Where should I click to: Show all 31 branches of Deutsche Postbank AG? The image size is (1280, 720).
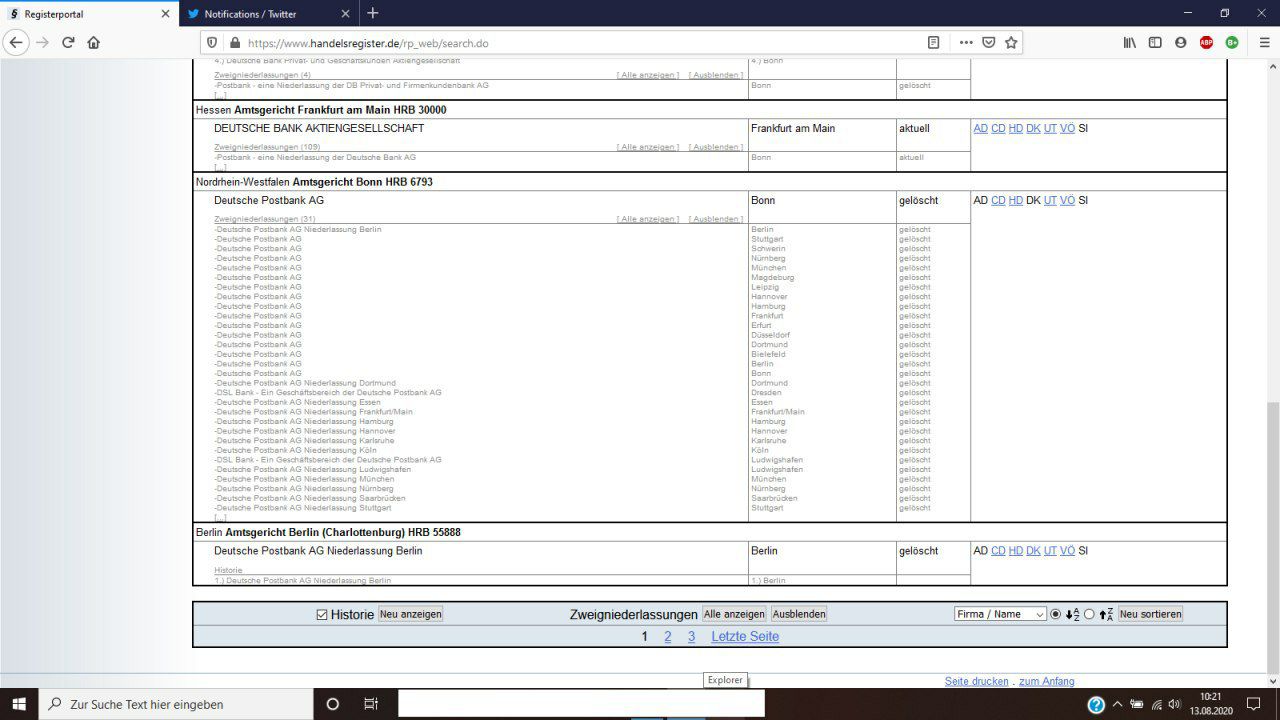(x=648, y=219)
